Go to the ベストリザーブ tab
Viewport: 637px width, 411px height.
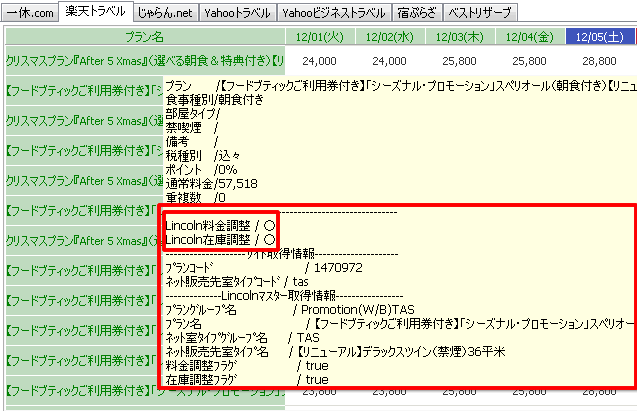pyautogui.click(x=478, y=13)
